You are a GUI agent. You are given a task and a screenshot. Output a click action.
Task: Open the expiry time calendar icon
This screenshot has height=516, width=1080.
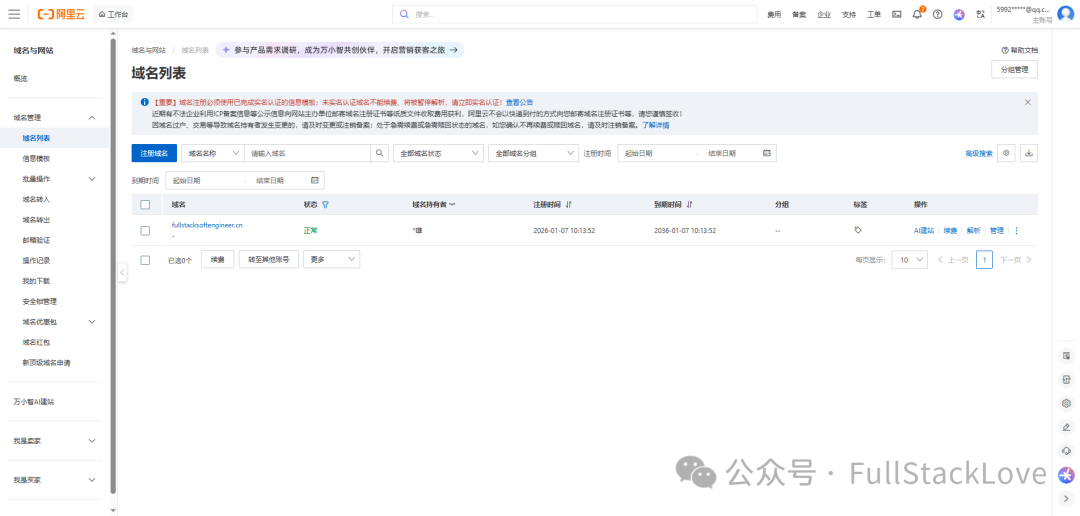315,180
